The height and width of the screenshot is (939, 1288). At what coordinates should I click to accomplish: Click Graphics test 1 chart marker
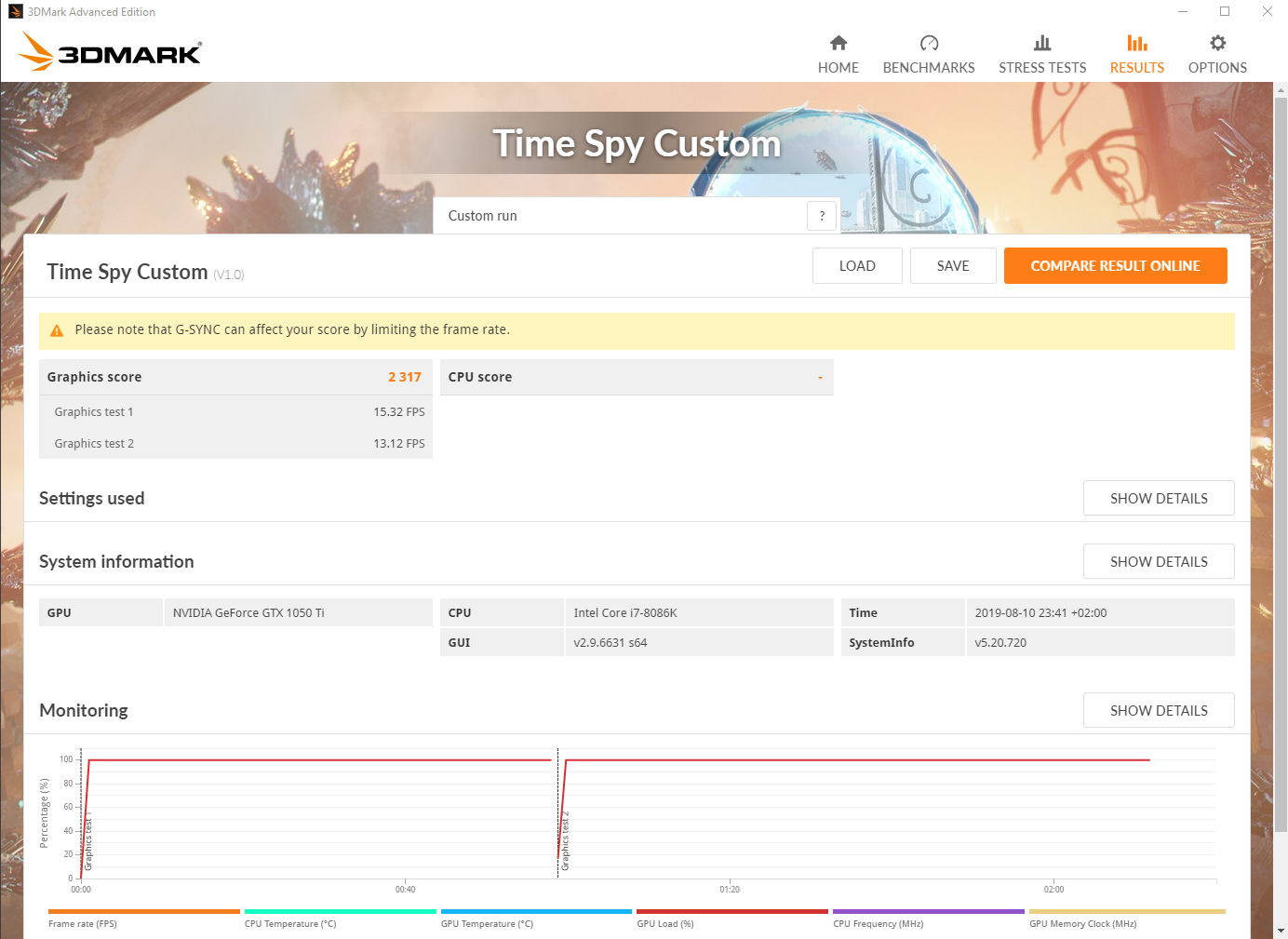click(x=88, y=842)
